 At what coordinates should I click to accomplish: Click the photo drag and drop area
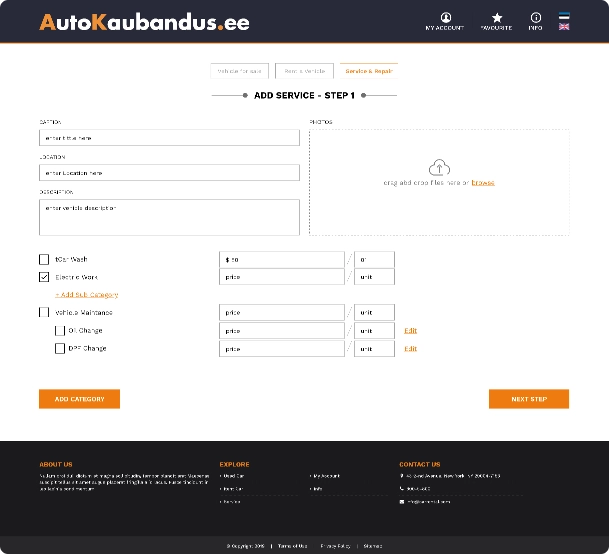[439, 183]
